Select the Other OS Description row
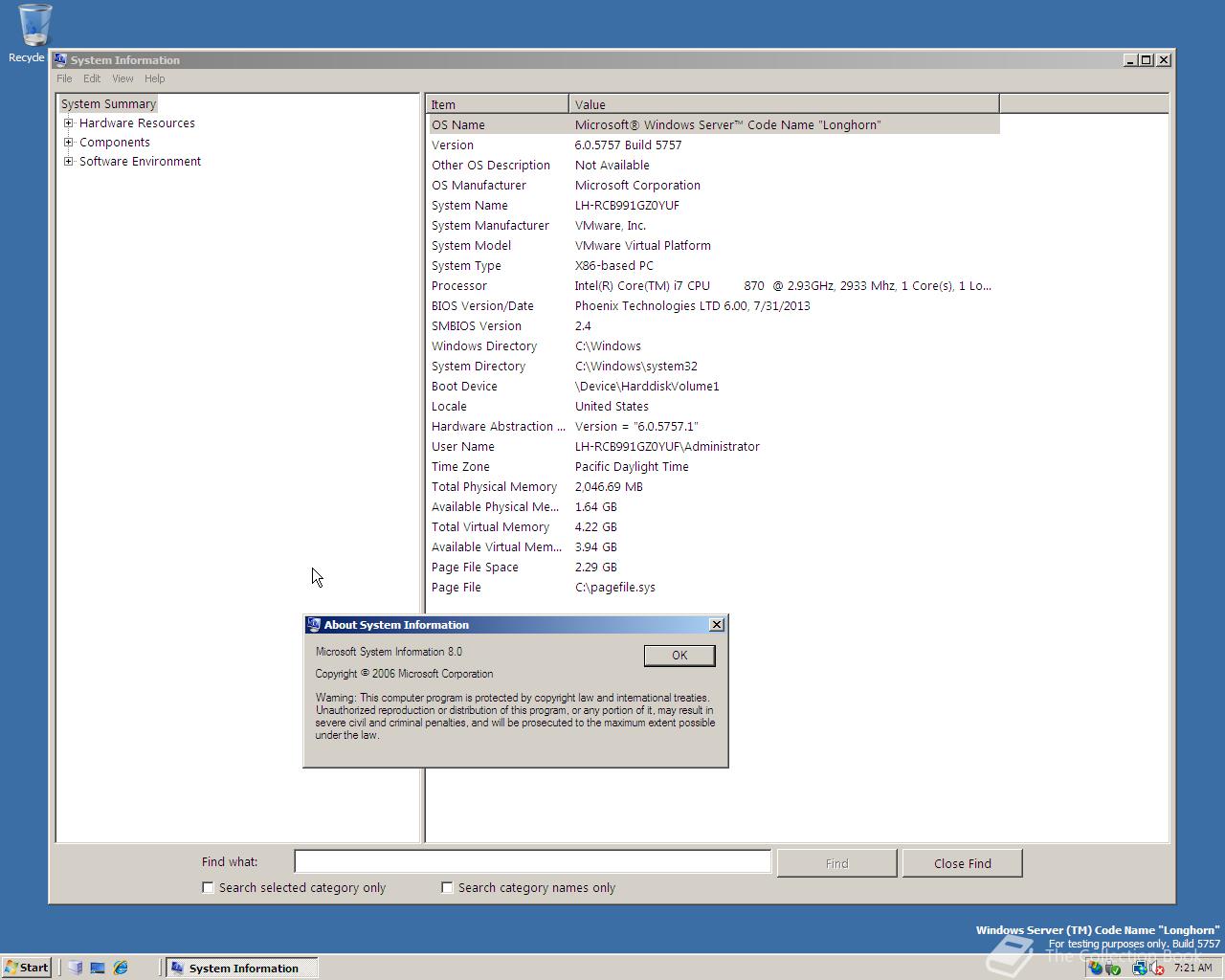 pos(713,165)
